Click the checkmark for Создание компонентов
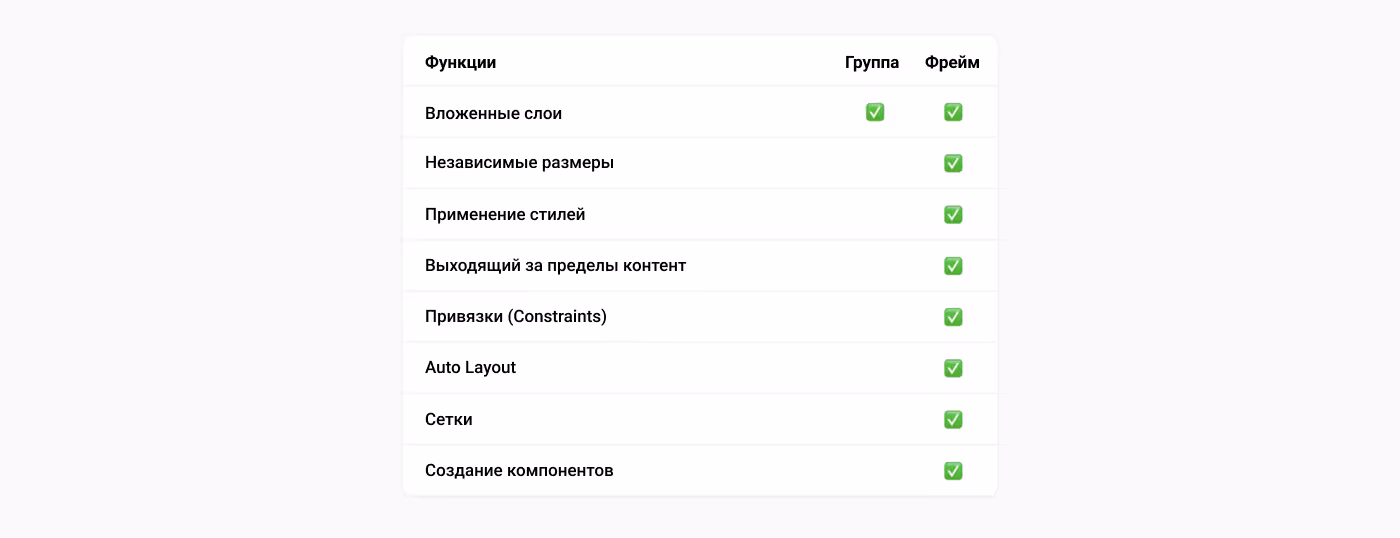This screenshot has width=1400, height=538. click(953, 471)
